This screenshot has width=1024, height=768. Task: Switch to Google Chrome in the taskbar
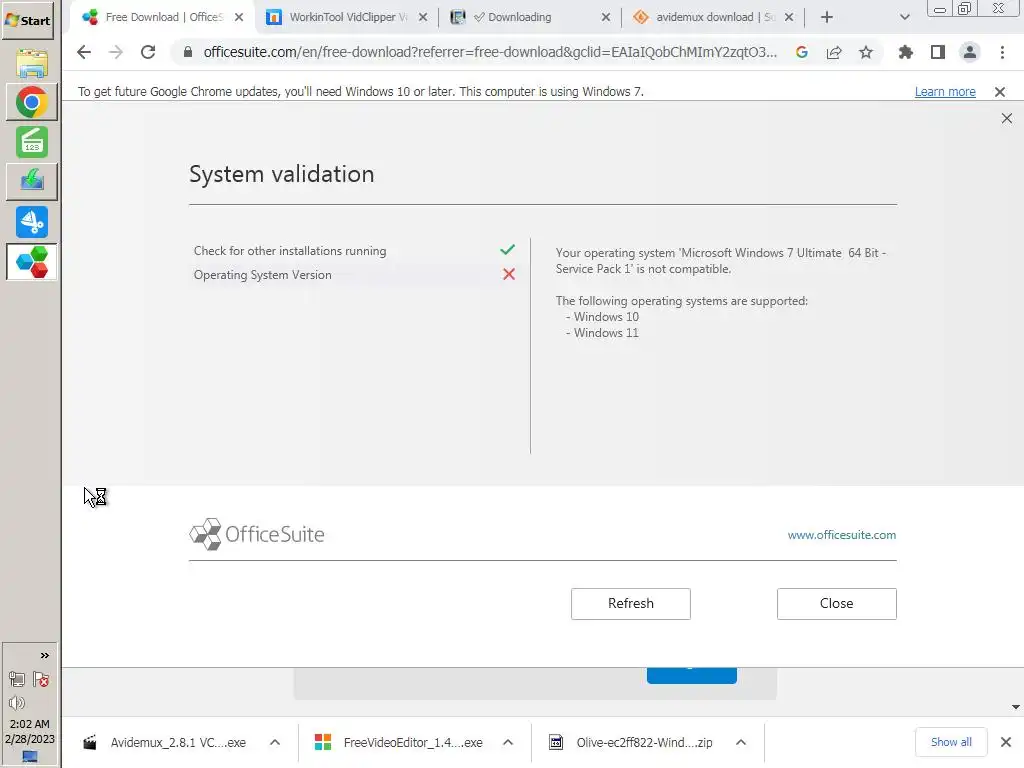31,103
